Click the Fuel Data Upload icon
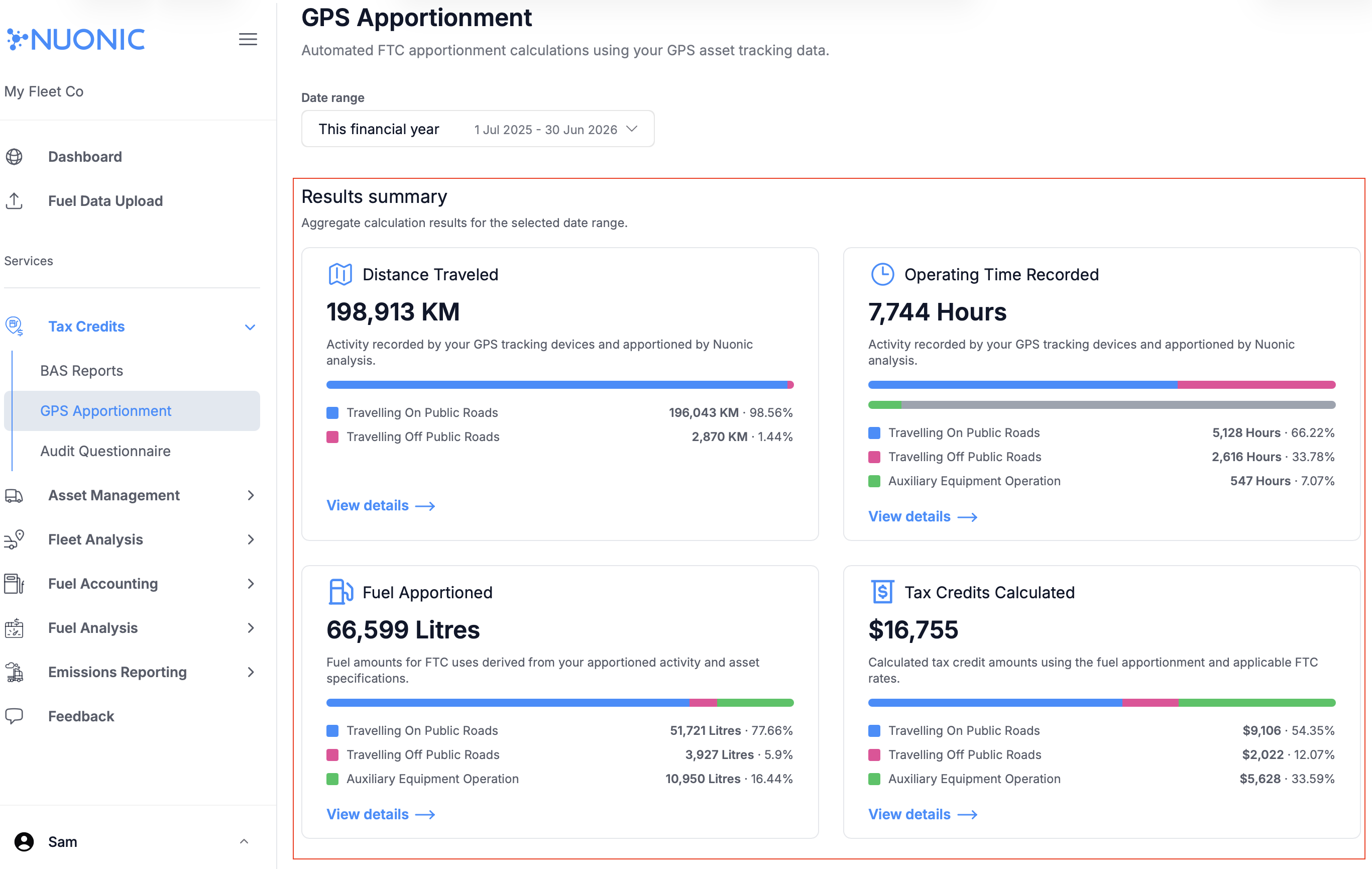The width and height of the screenshot is (1372, 869). point(14,200)
